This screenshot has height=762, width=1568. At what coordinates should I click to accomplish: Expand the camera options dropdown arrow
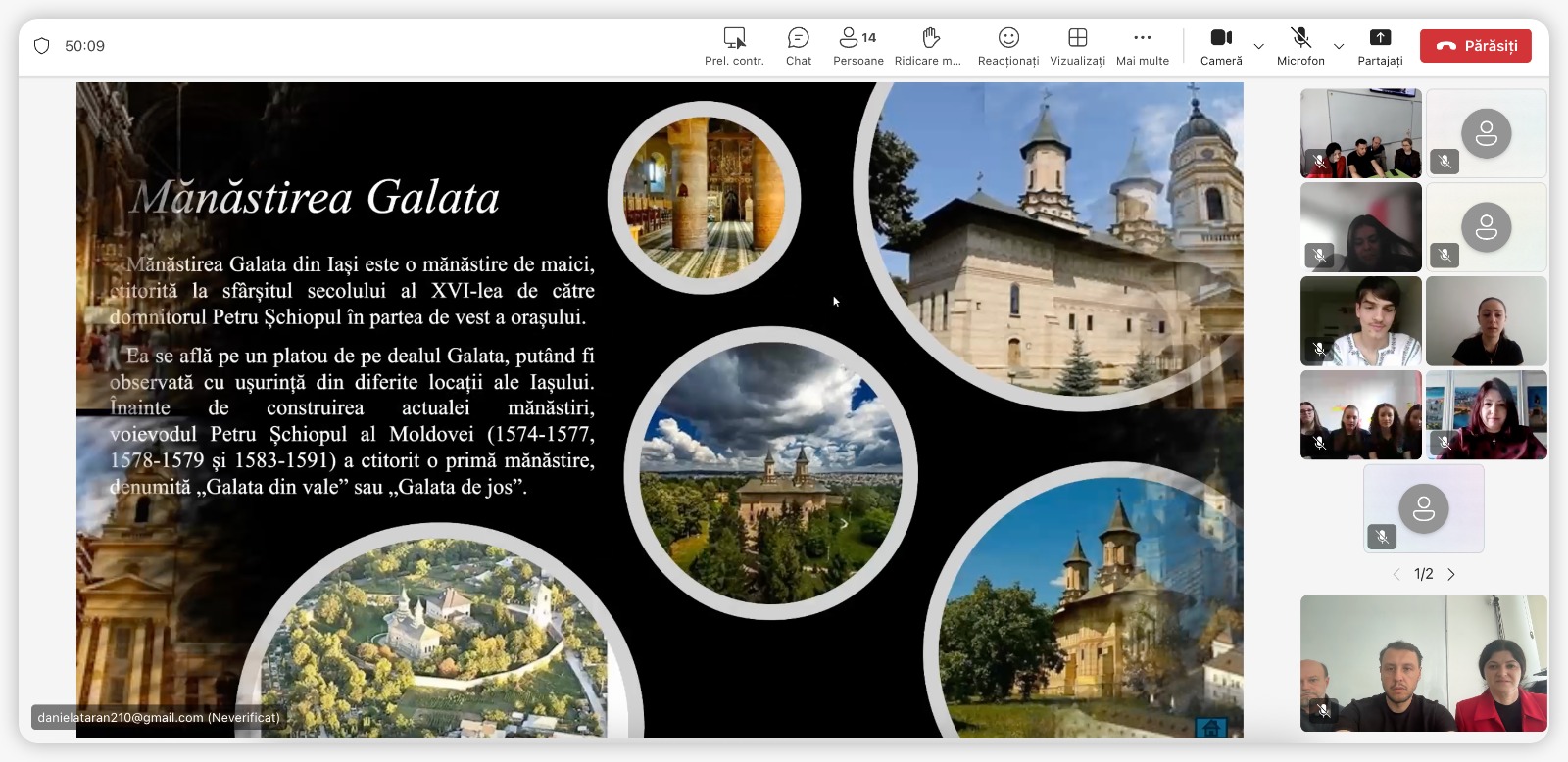click(1259, 46)
